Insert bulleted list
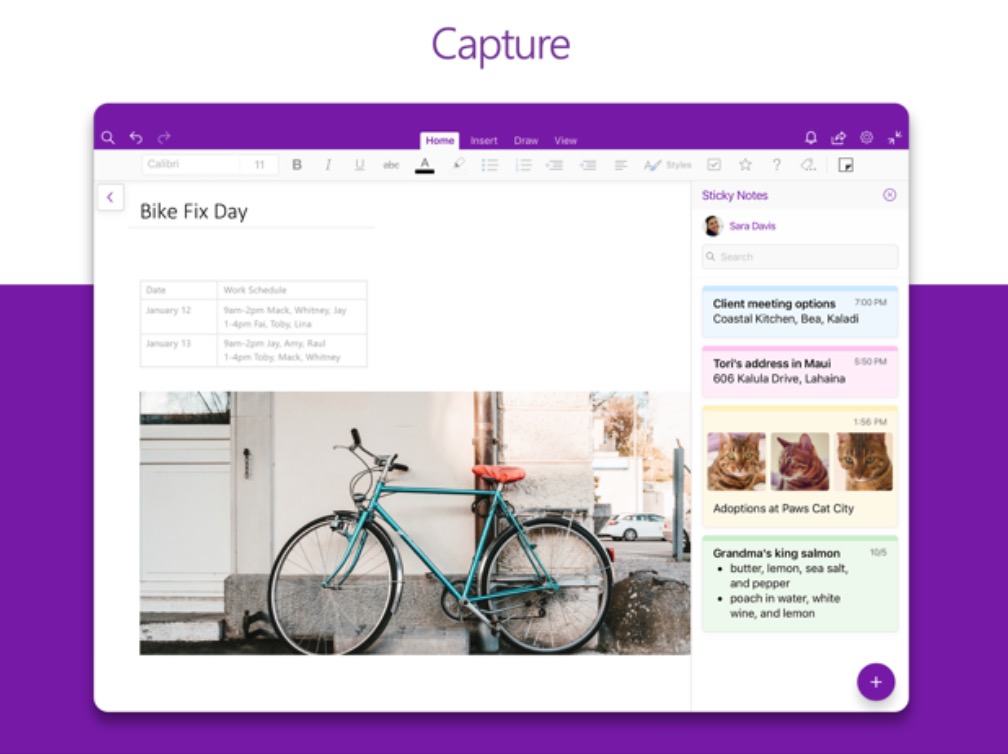Image resolution: width=1008 pixels, height=754 pixels. [x=490, y=165]
